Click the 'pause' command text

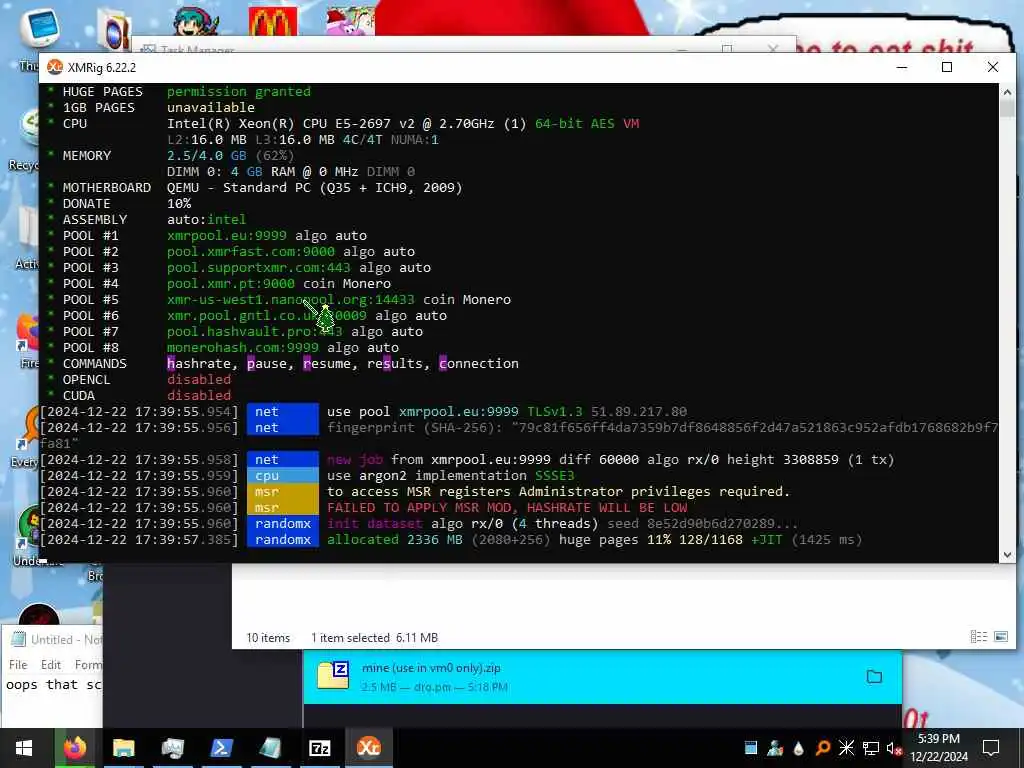pos(266,364)
